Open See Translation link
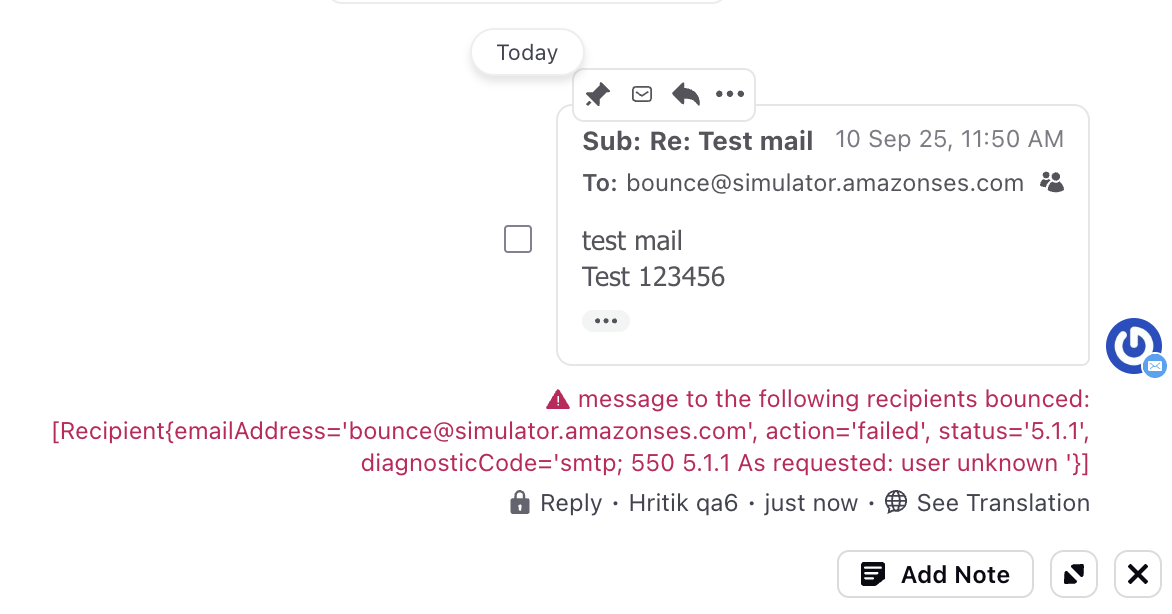 [1003, 503]
